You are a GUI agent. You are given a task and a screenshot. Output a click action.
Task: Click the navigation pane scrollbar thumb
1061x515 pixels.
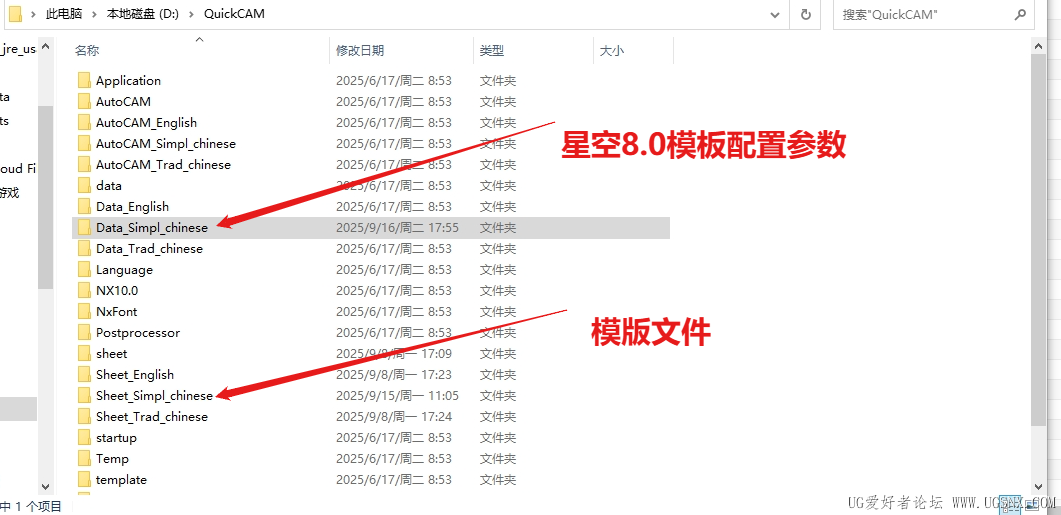45,197
